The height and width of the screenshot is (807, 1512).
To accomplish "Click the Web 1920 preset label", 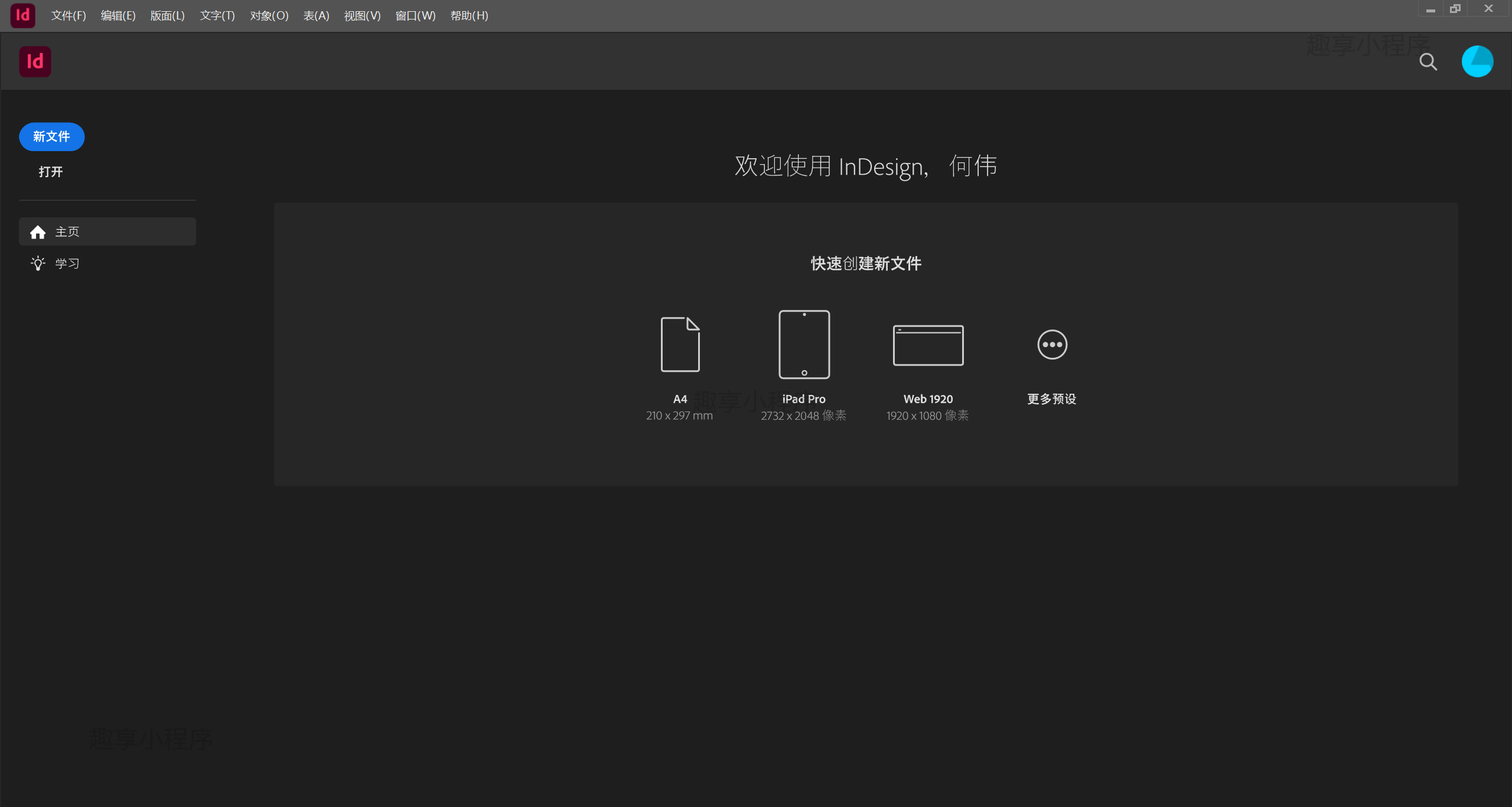I will [x=928, y=399].
